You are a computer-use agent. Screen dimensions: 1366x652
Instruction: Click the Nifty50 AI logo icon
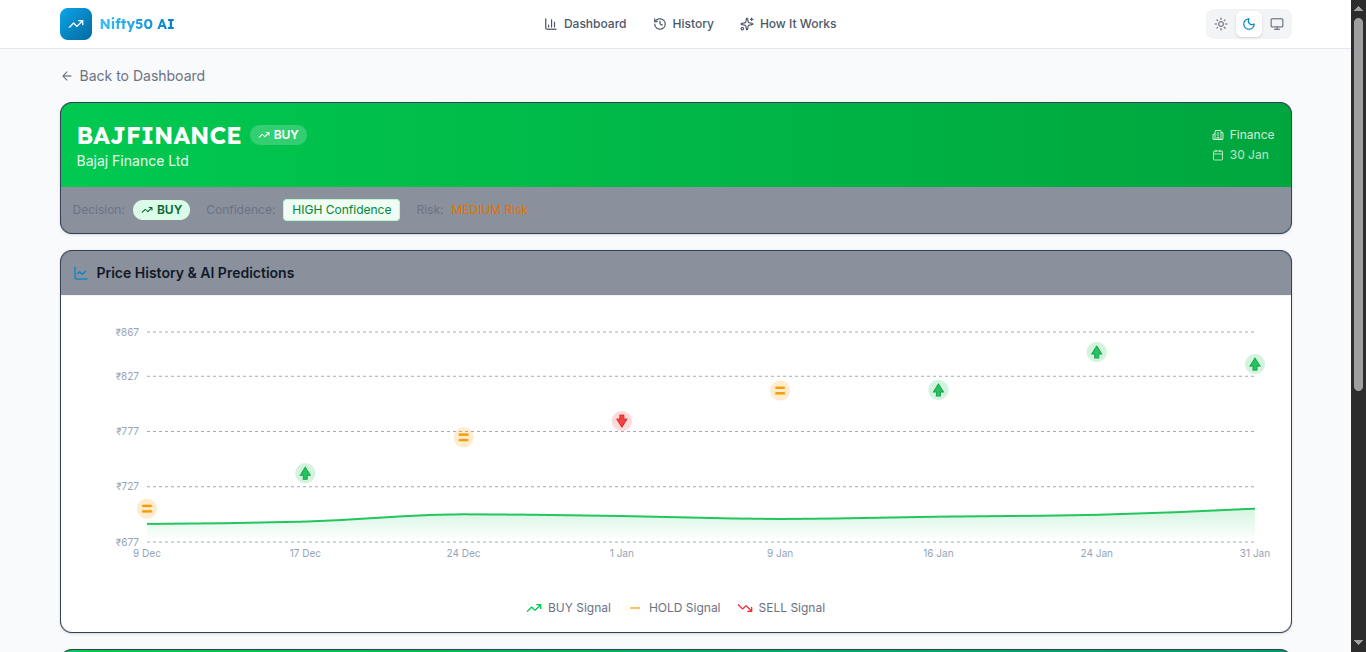(76, 24)
